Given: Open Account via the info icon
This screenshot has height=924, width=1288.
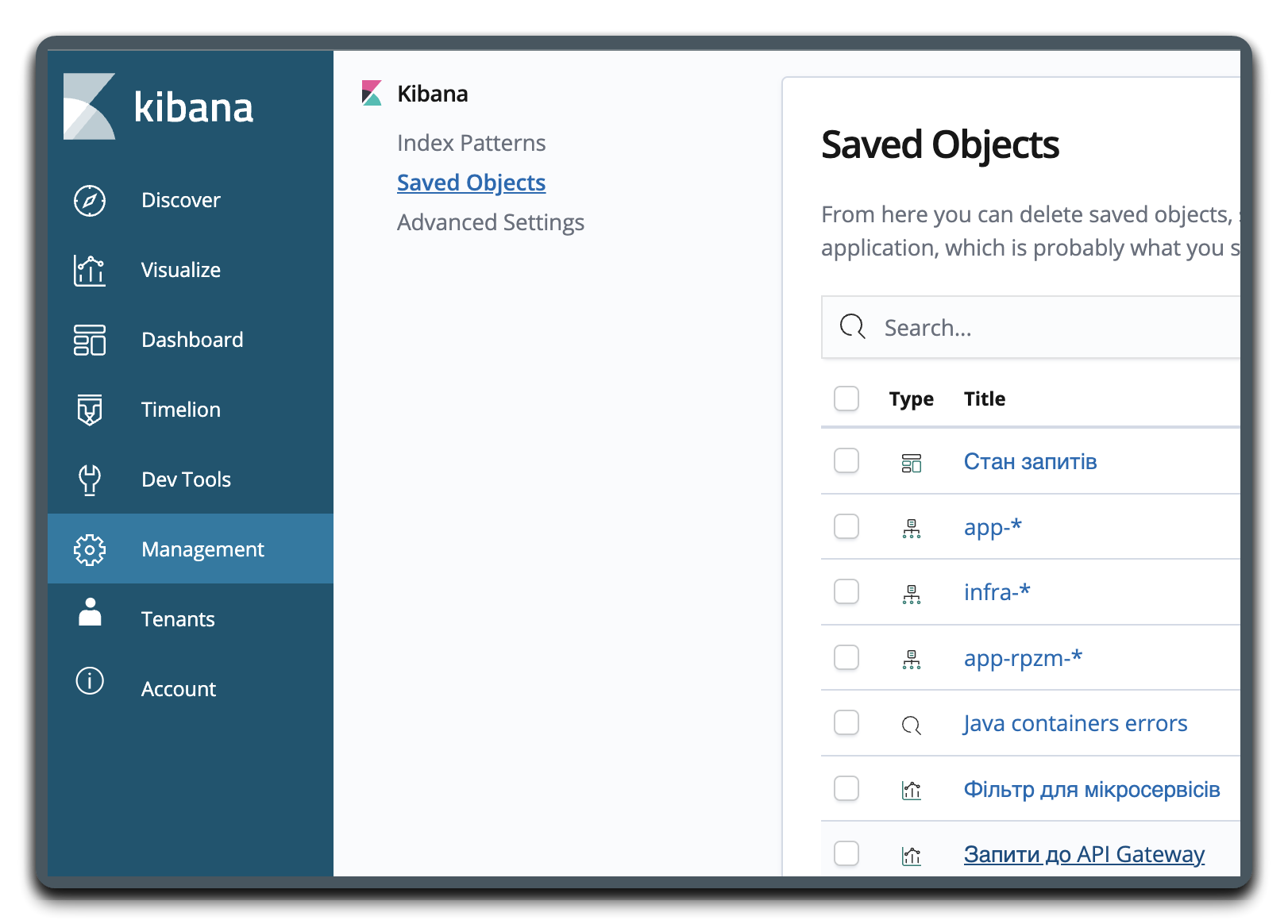Looking at the screenshot, I should tap(90, 681).
